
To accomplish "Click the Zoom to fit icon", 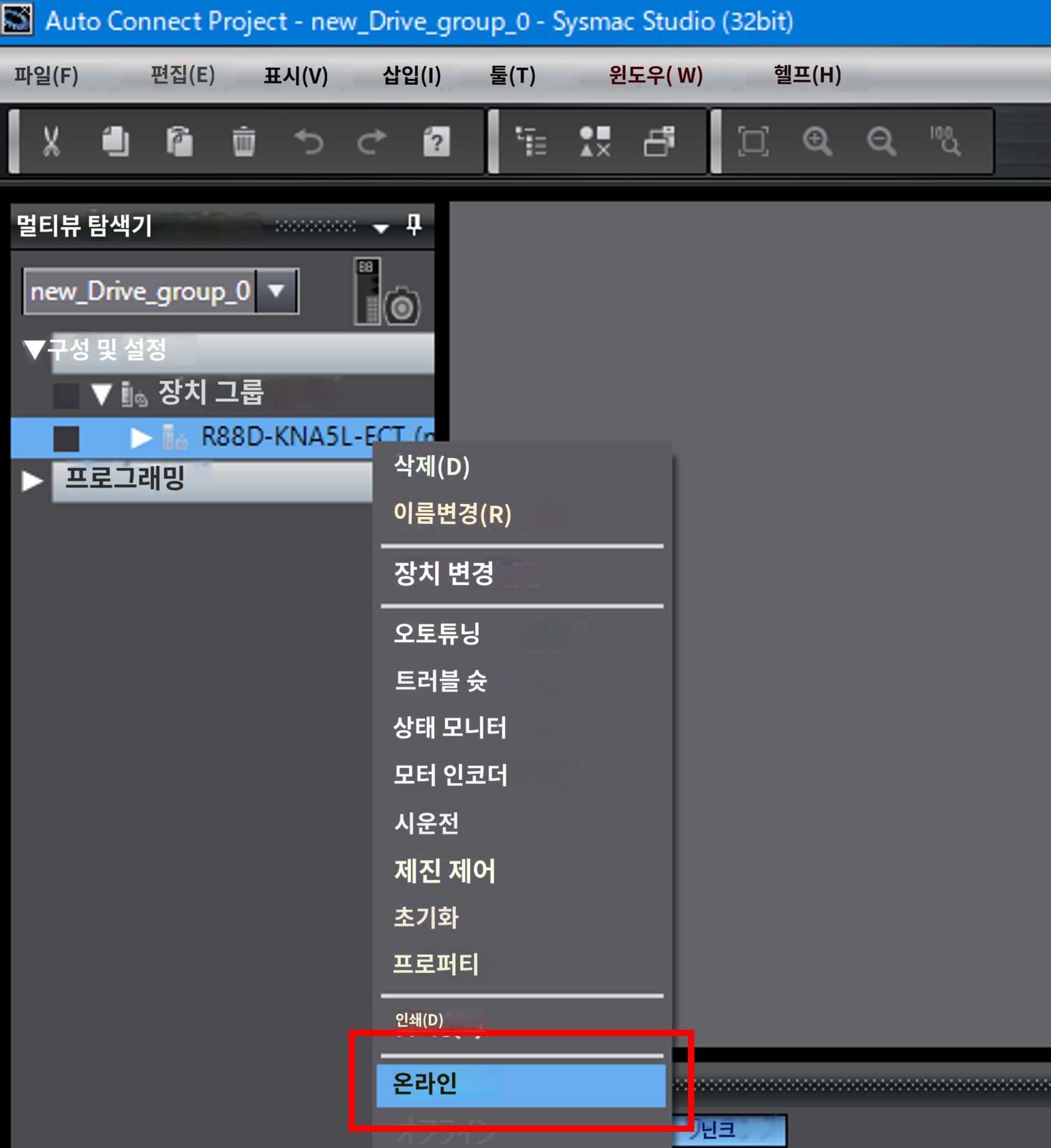I will click(x=753, y=141).
